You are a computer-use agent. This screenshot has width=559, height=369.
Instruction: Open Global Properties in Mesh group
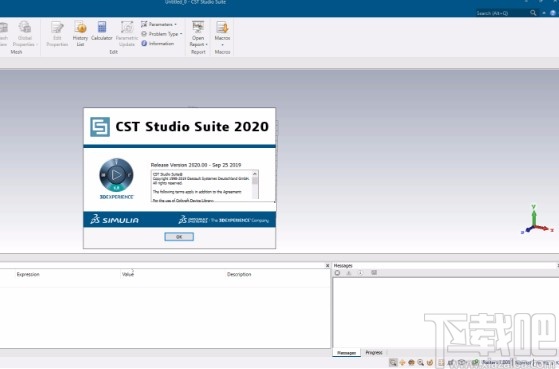click(x=25, y=34)
